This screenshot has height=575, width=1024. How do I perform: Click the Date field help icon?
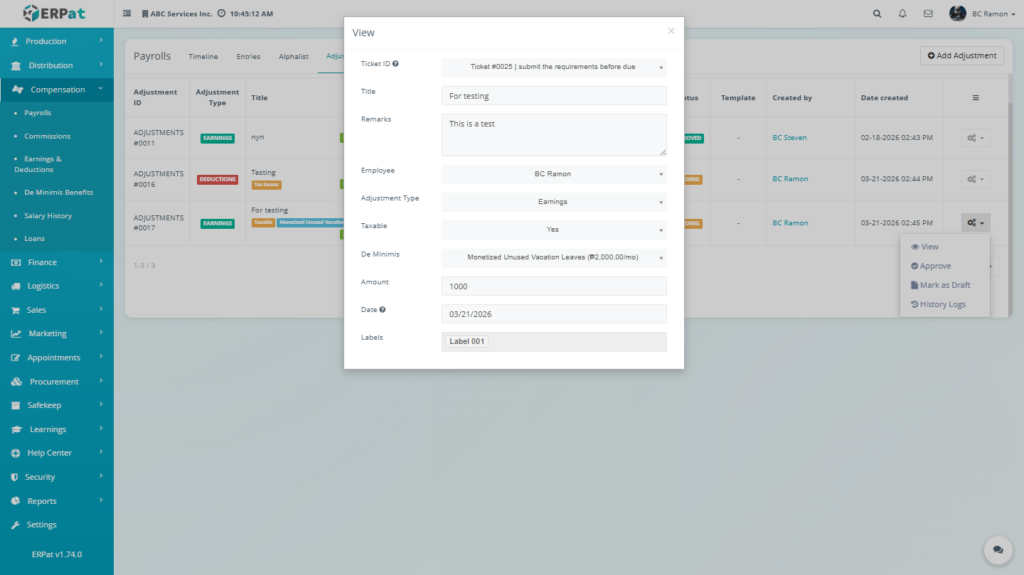[x=383, y=309]
